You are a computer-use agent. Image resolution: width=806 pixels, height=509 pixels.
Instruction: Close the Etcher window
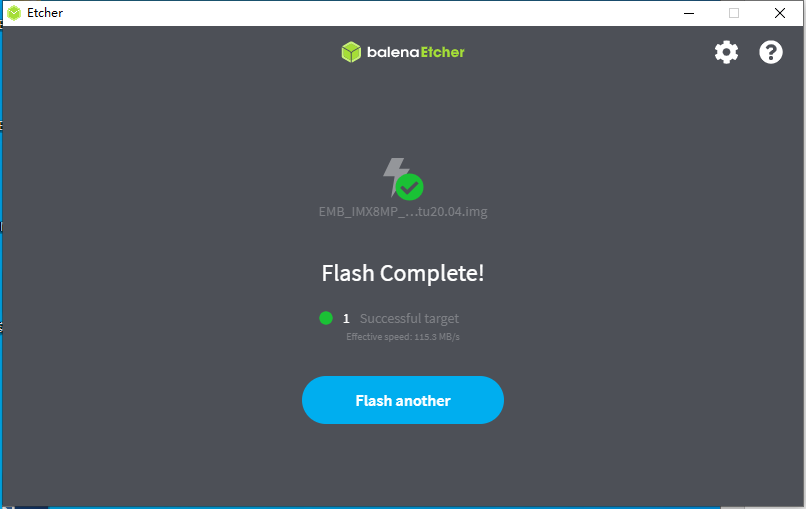780,13
